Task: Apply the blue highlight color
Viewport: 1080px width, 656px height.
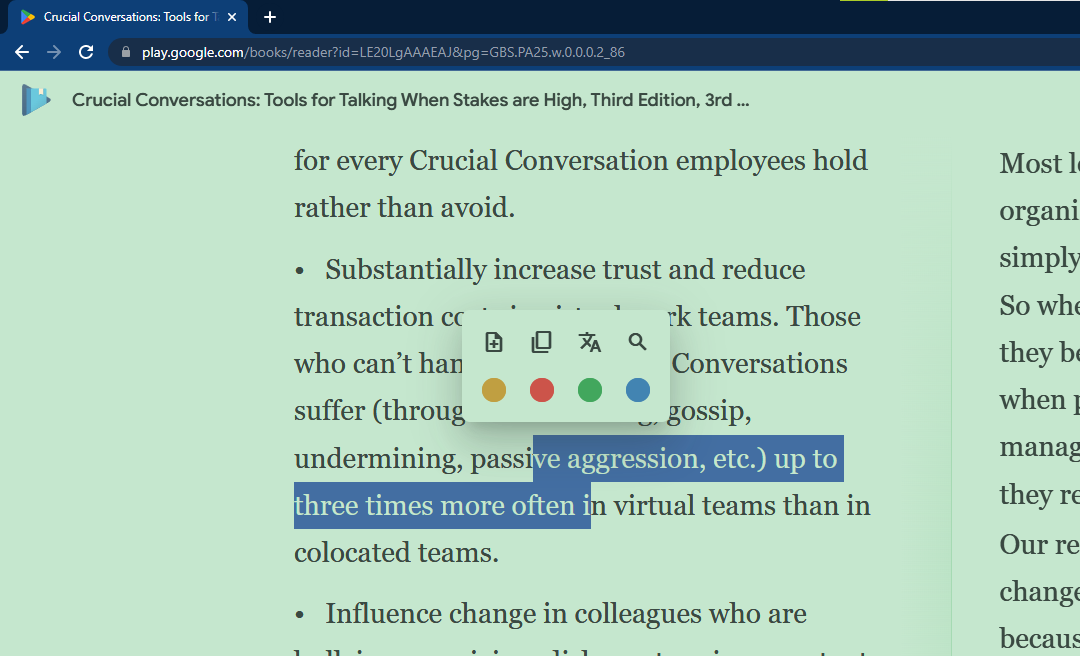Action: pyautogui.click(x=638, y=390)
